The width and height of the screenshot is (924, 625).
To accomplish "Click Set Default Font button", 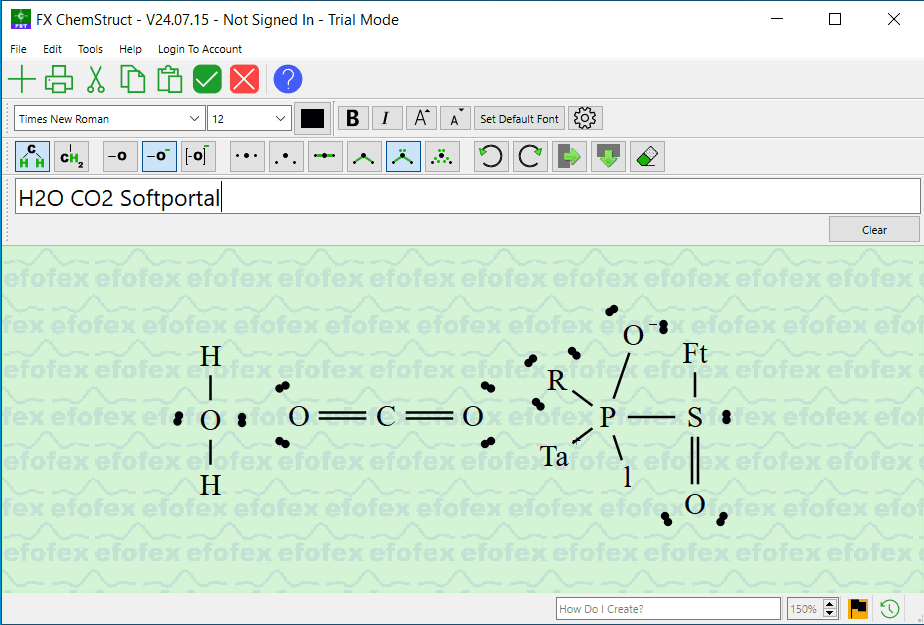I will (x=519, y=118).
